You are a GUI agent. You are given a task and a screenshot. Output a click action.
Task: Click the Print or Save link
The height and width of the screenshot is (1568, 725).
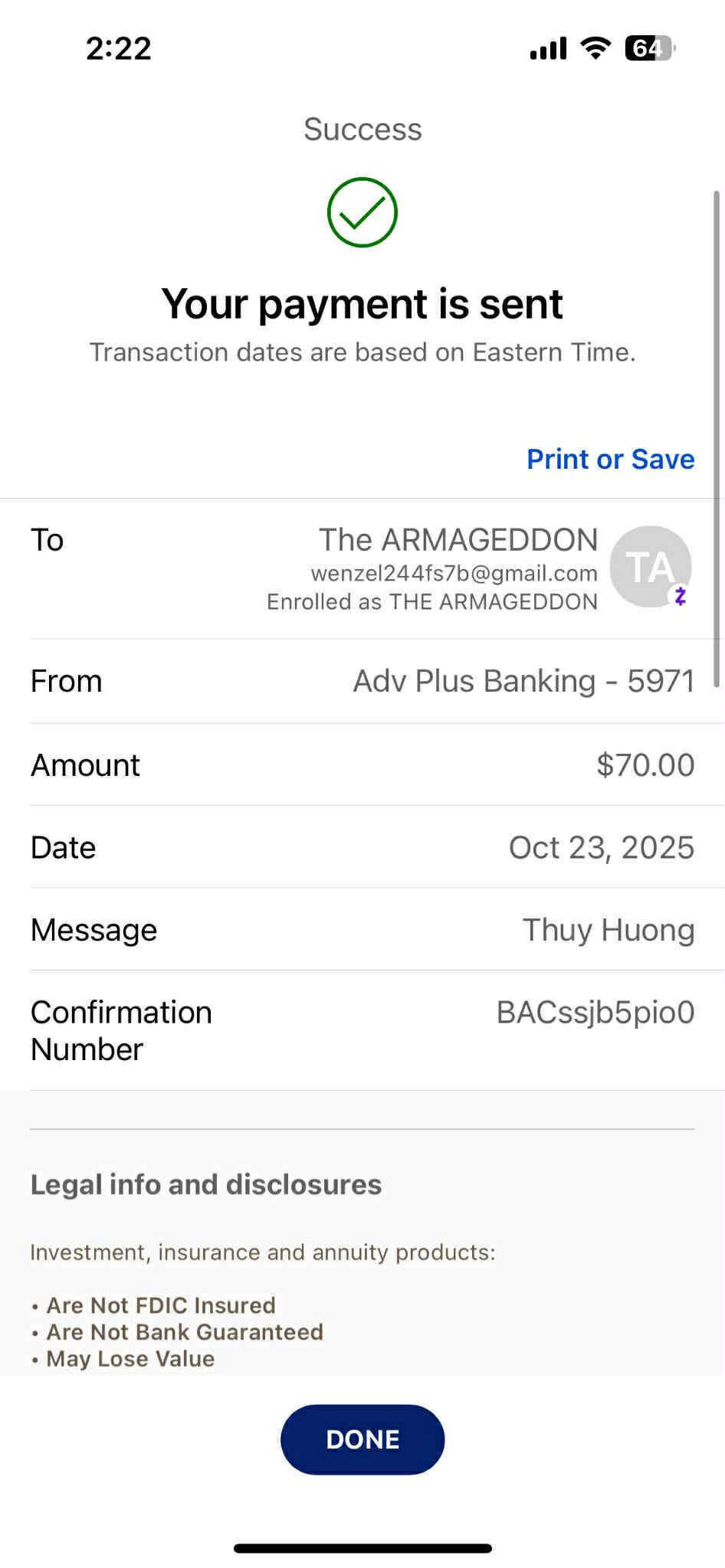(x=611, y=459)
